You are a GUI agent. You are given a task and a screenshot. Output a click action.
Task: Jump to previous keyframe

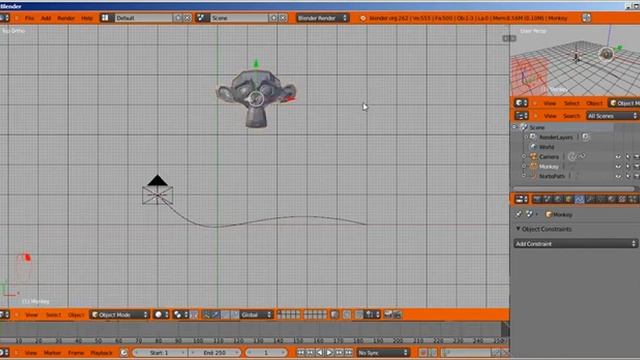[310, 353]
